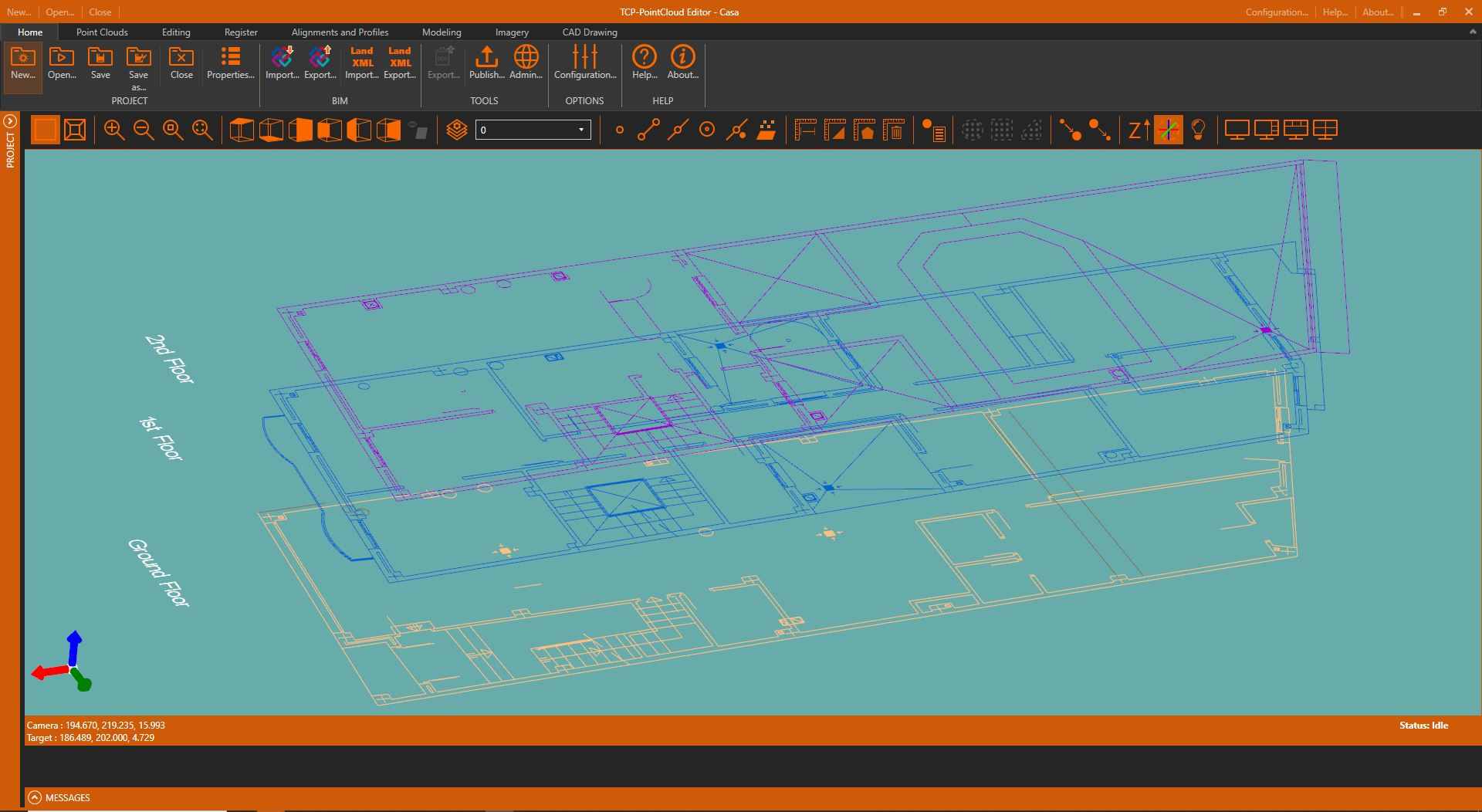Image resolution: width=1482 pixels, height=812 pixels.
Task: Click the Land XML Import icon
Action: 361,63
